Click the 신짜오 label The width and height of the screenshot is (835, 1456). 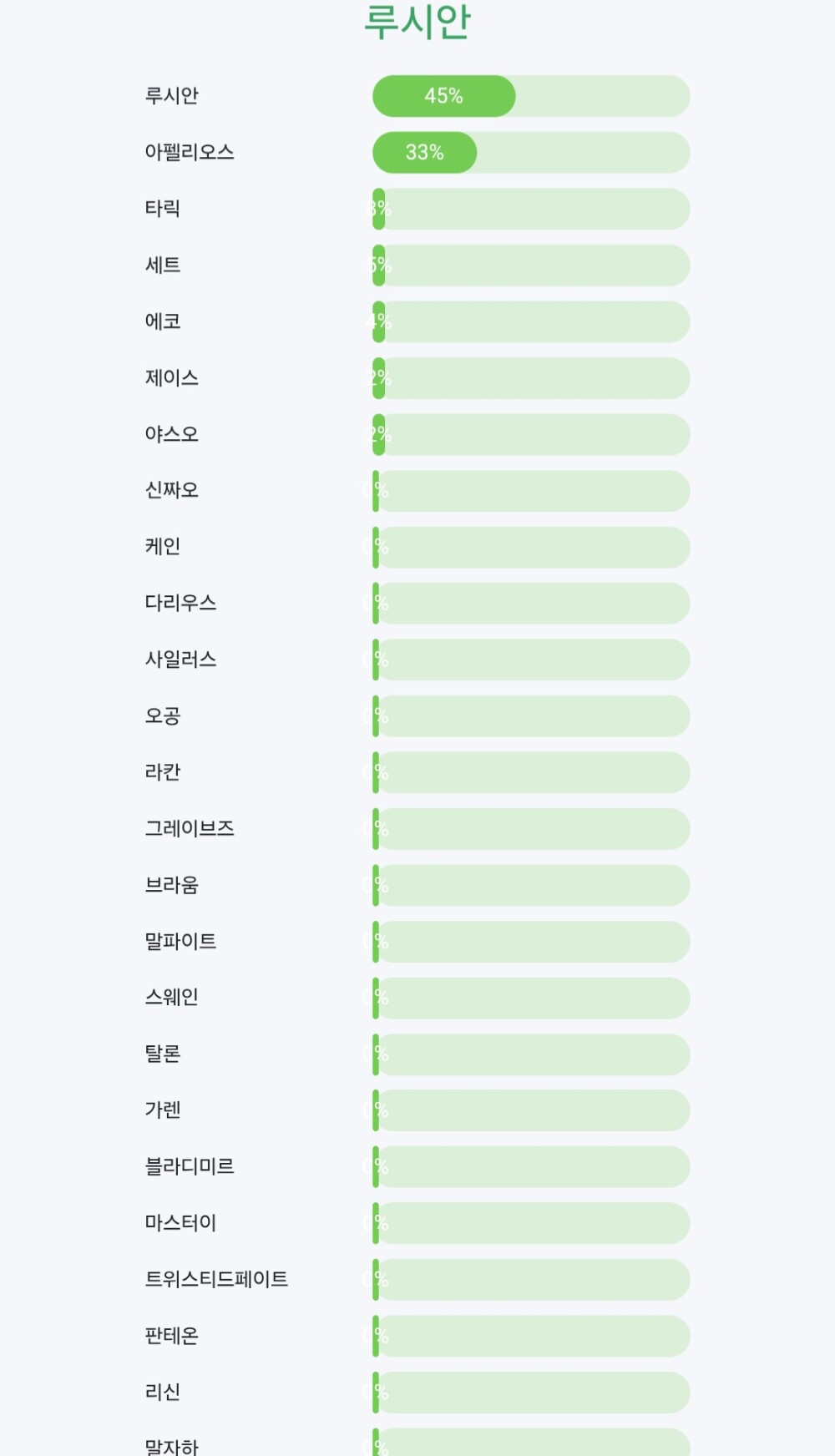tap(171, 490)
